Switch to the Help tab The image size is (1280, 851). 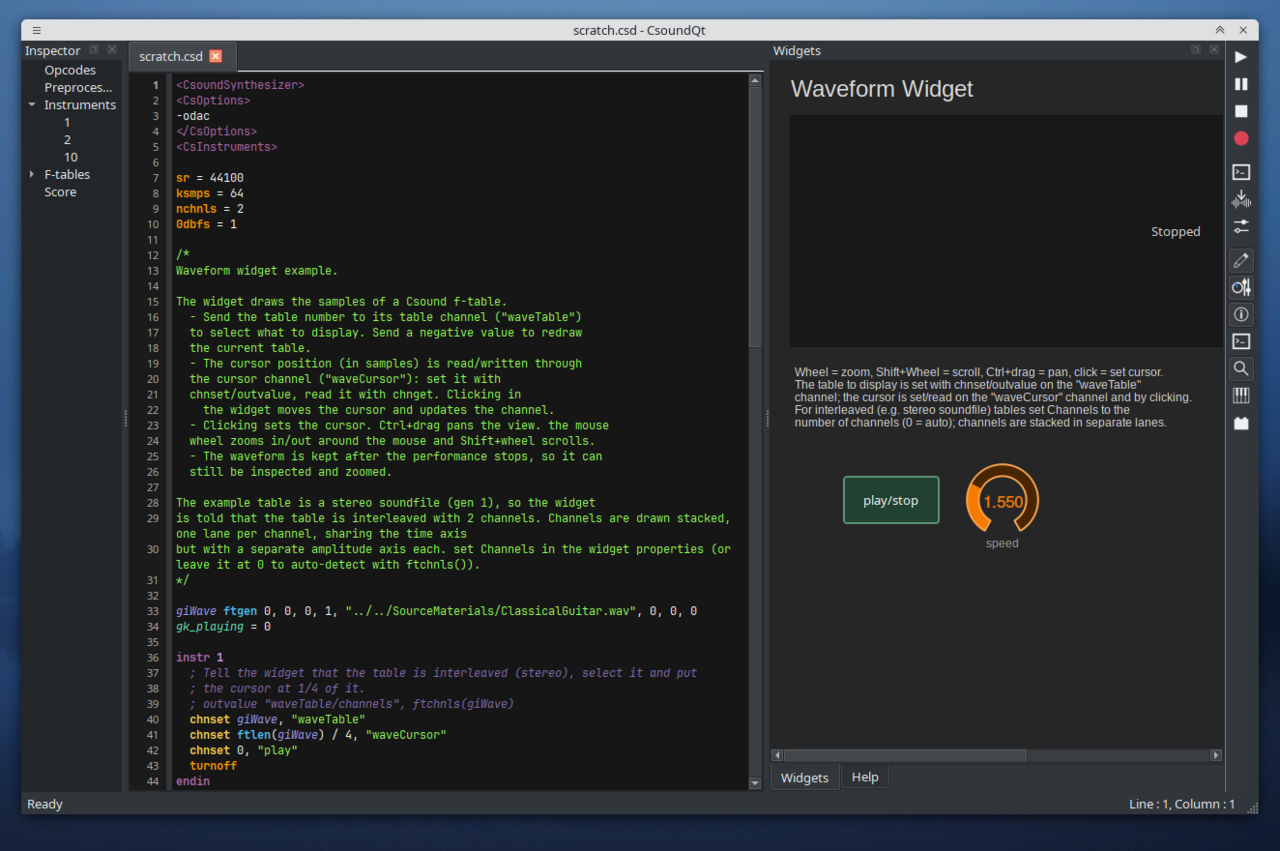(865, 777)
